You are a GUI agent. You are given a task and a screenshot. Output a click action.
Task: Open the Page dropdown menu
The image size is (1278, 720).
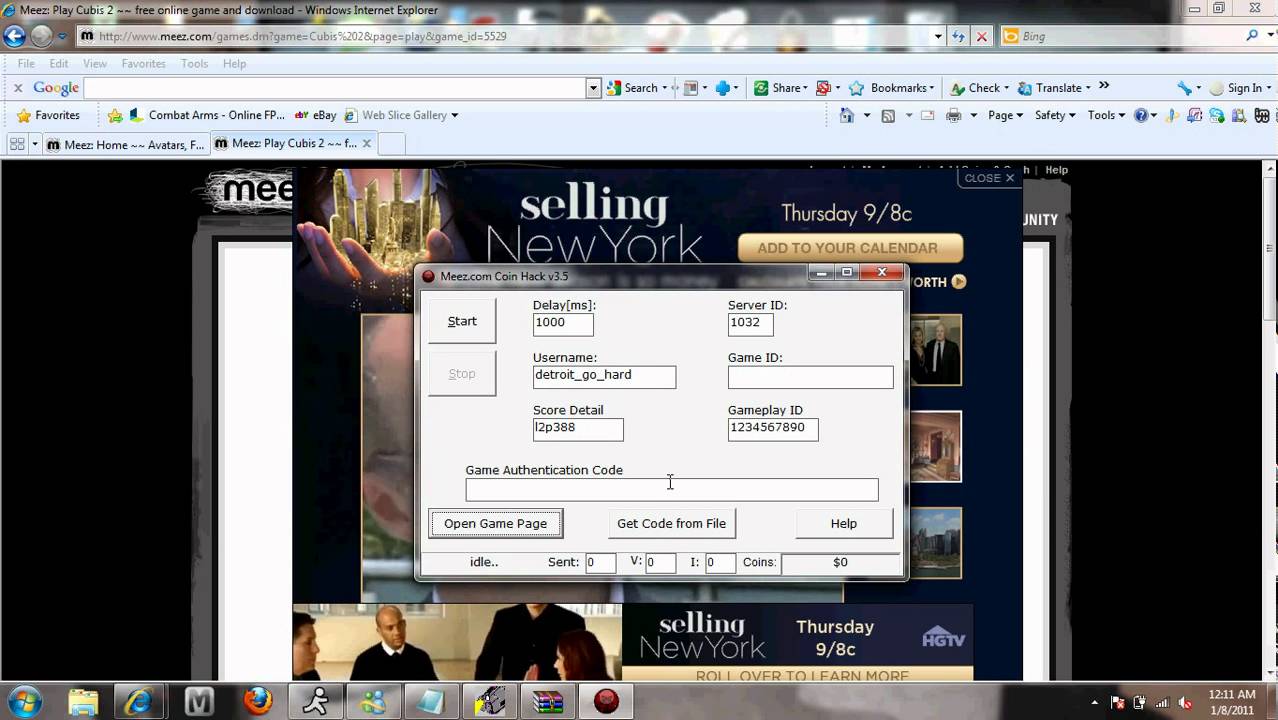pos(1005,115)
